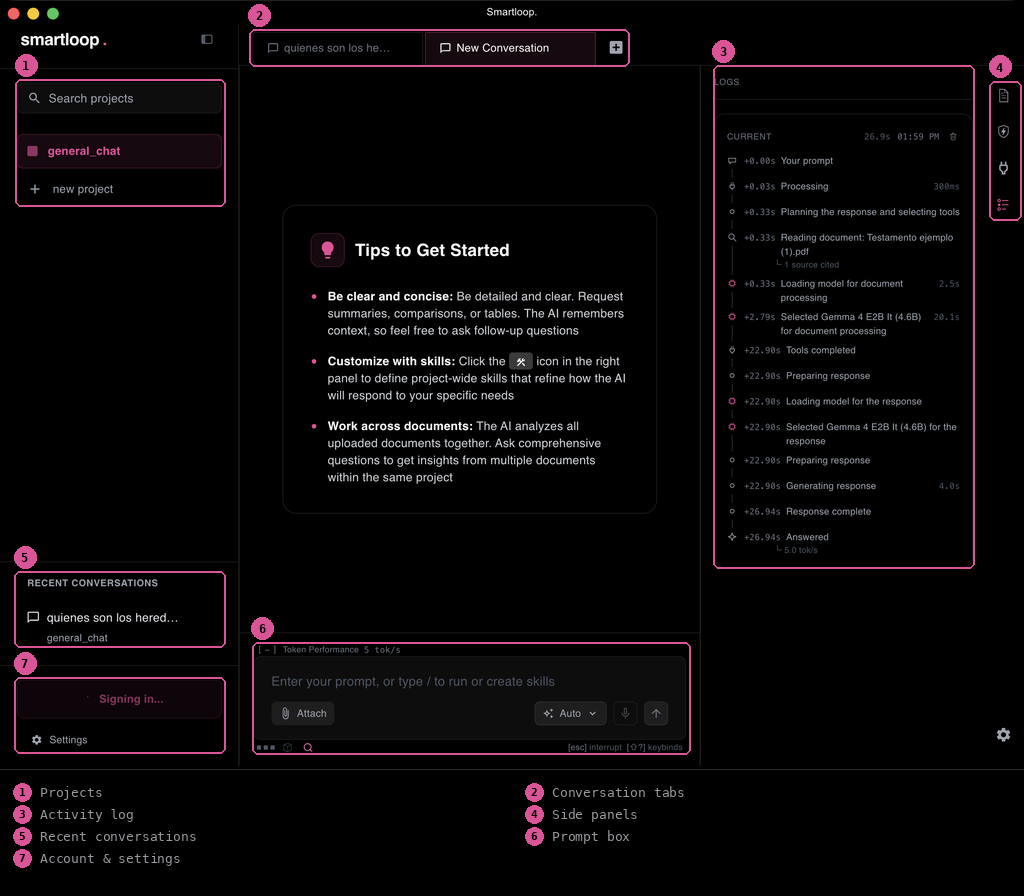Attach a file using the Attach button
The height and width of the screenshot is (896, 1024).
pyautogui.click(x=303, y=713)
